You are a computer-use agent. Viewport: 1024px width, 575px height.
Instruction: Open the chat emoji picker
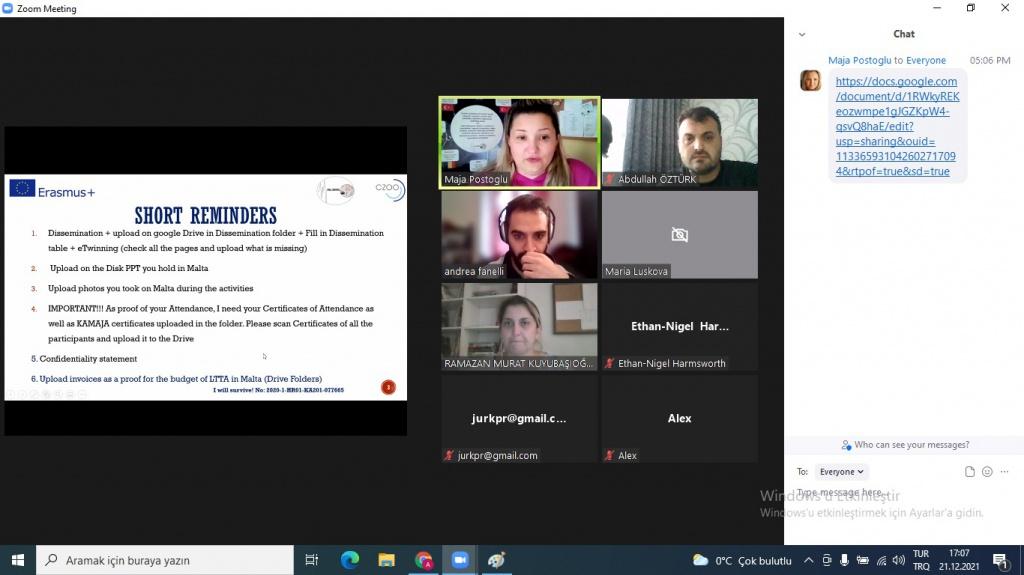pos(987,472)
